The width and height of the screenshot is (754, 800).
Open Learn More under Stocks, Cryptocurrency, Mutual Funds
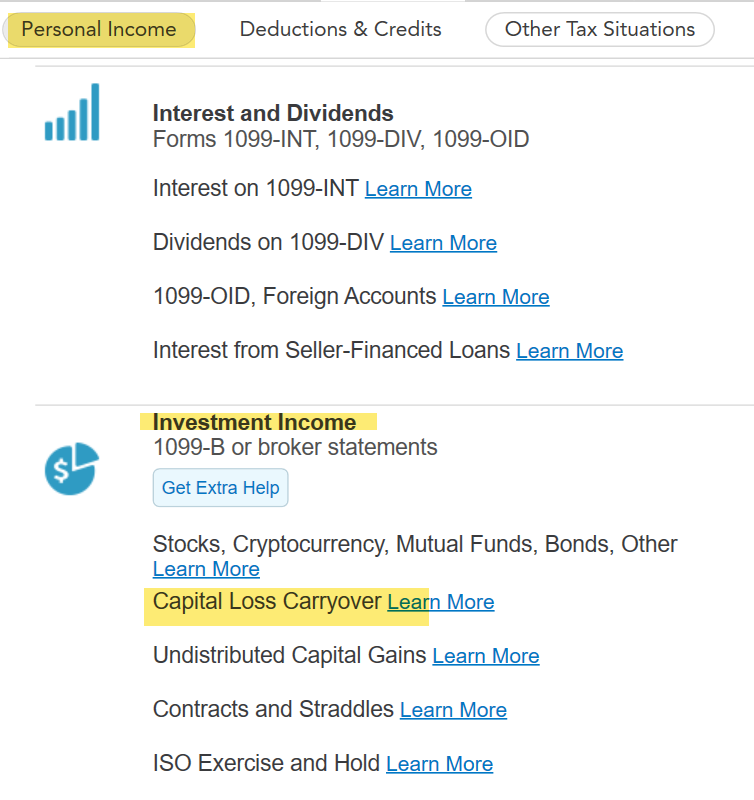(206, 569)
